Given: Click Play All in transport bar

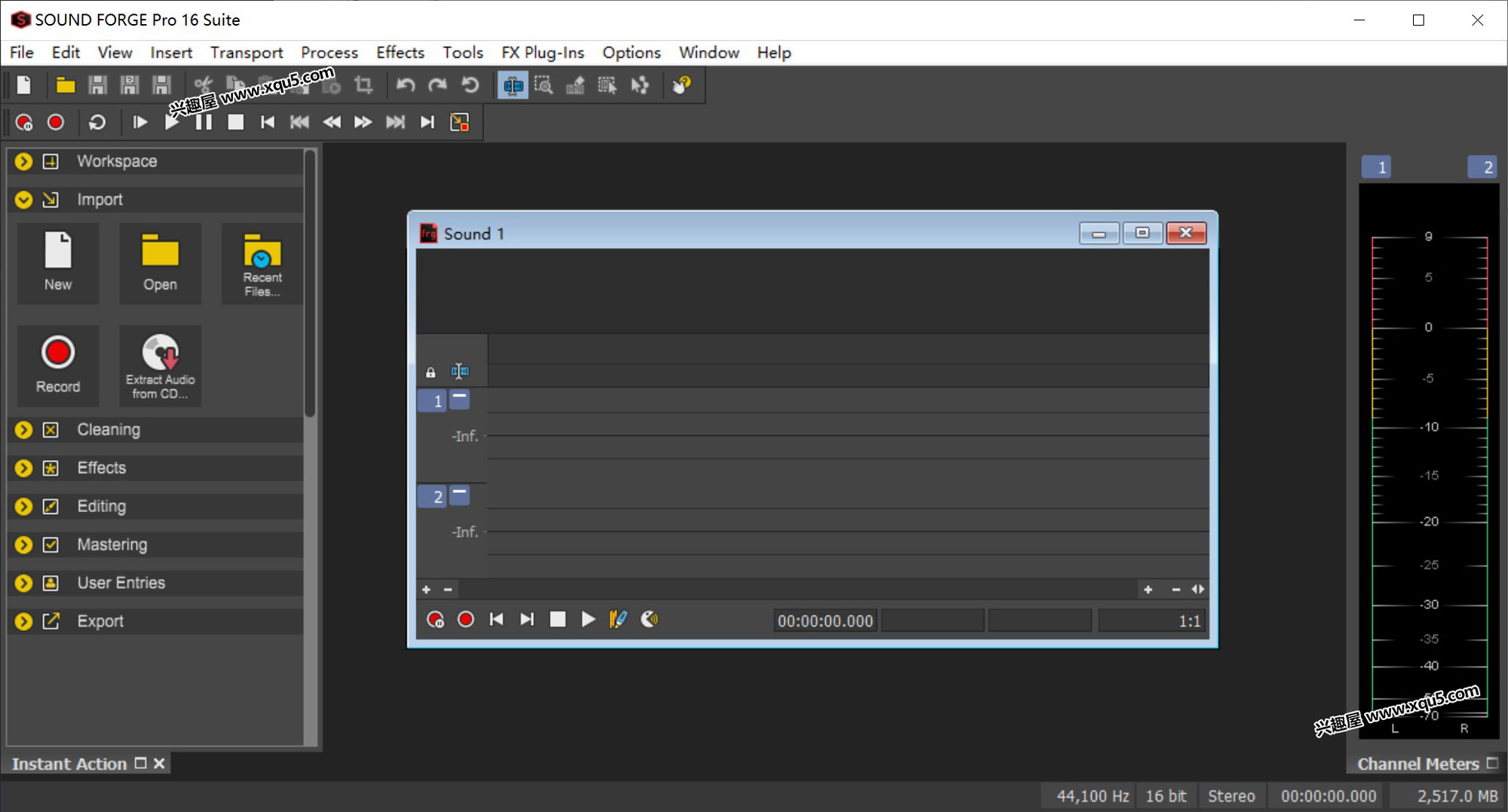Looking at the screenshot, I should pos(139,122).
